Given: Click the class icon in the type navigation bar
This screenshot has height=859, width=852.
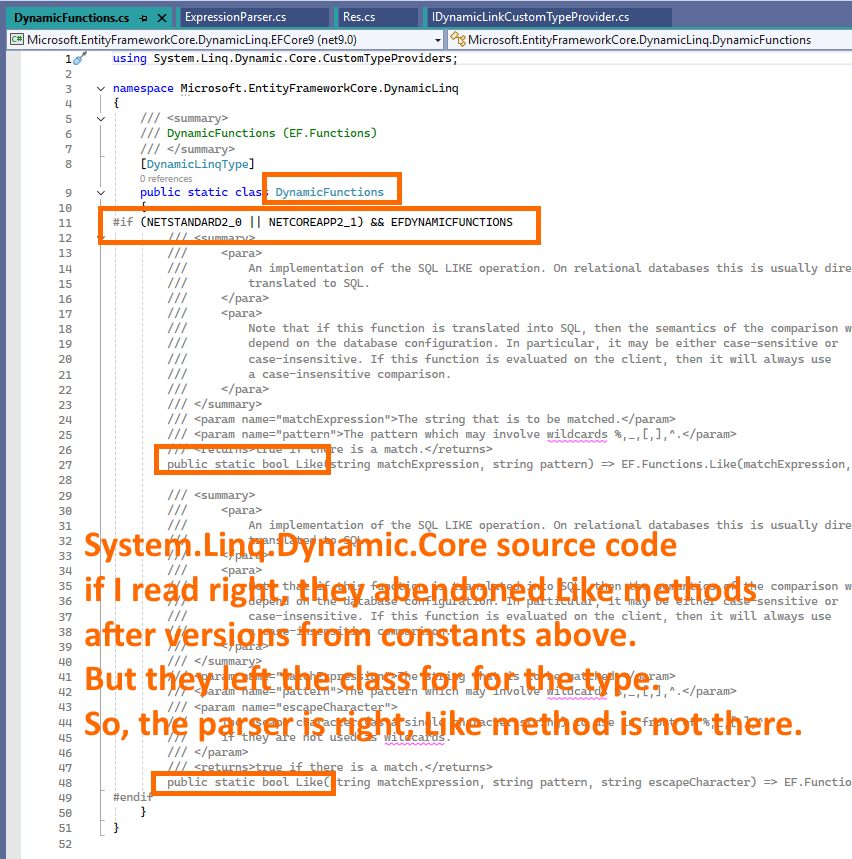Looking at the screenshot, I should pyautogui.click(x=458, y=39).
